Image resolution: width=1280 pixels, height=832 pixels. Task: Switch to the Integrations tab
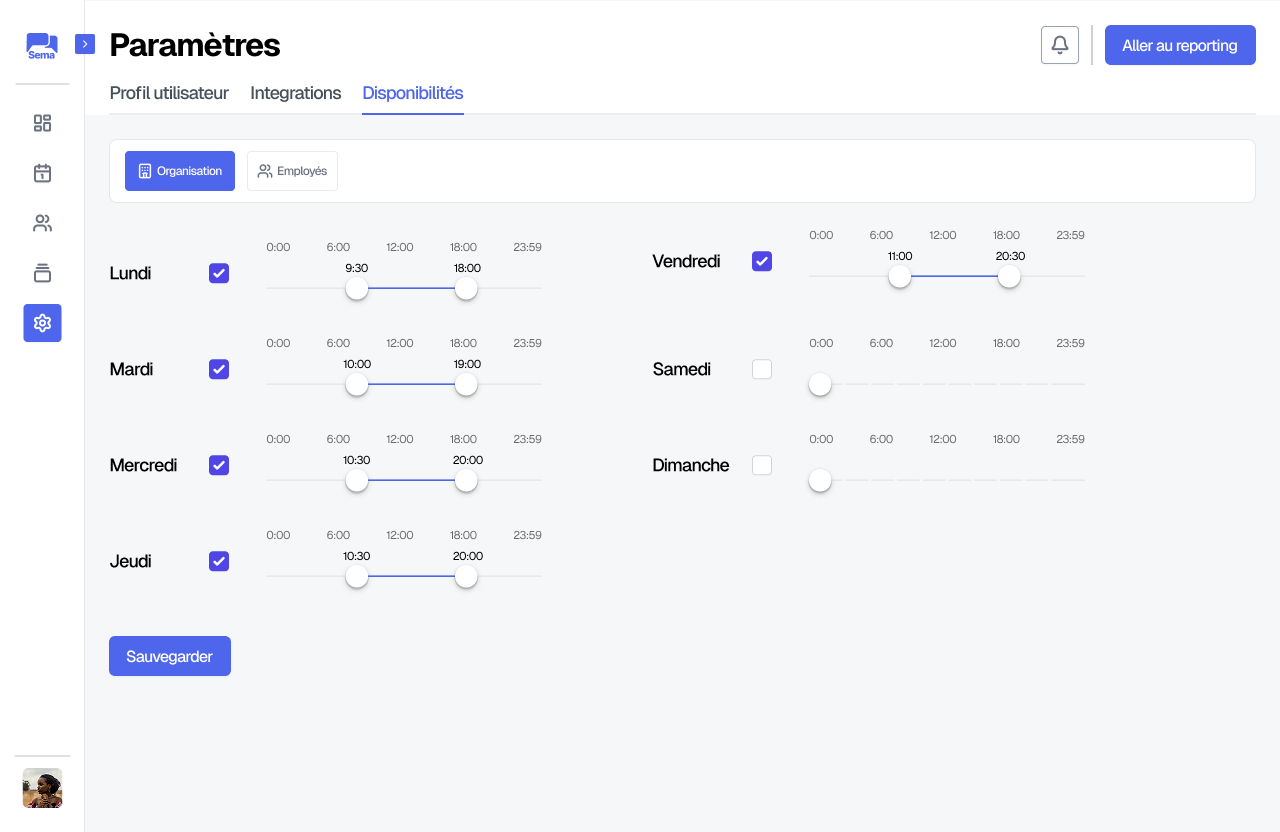tap(295, 93)
